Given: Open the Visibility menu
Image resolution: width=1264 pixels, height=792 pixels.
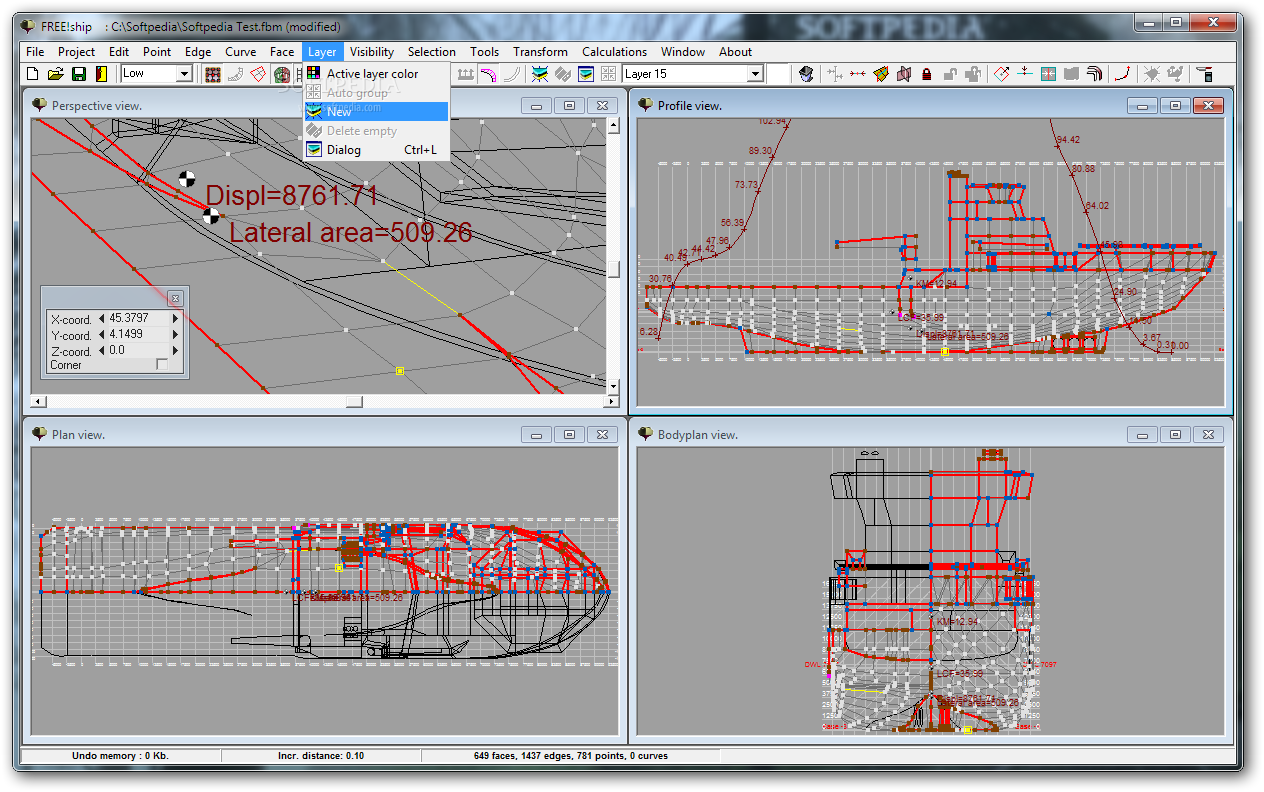Looking at the screenshot, I should click(x=372, y=52).
